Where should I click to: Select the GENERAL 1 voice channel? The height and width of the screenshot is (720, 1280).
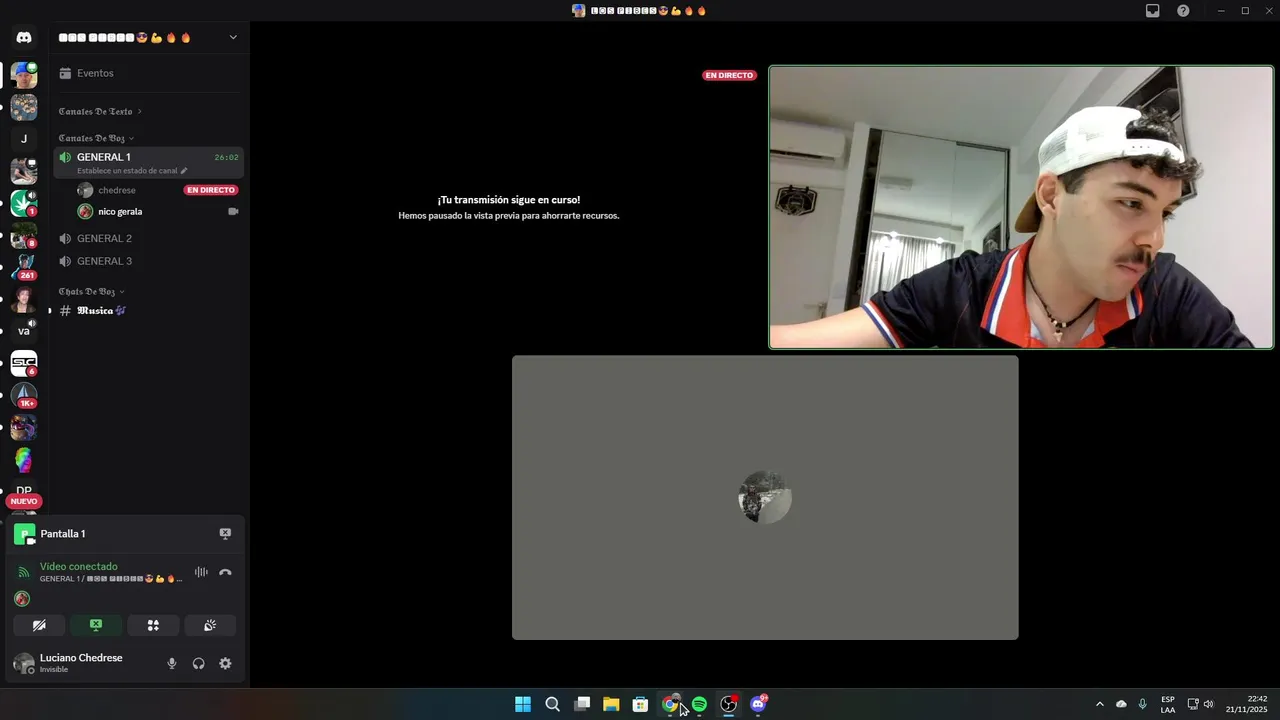(x=148, y=162)
